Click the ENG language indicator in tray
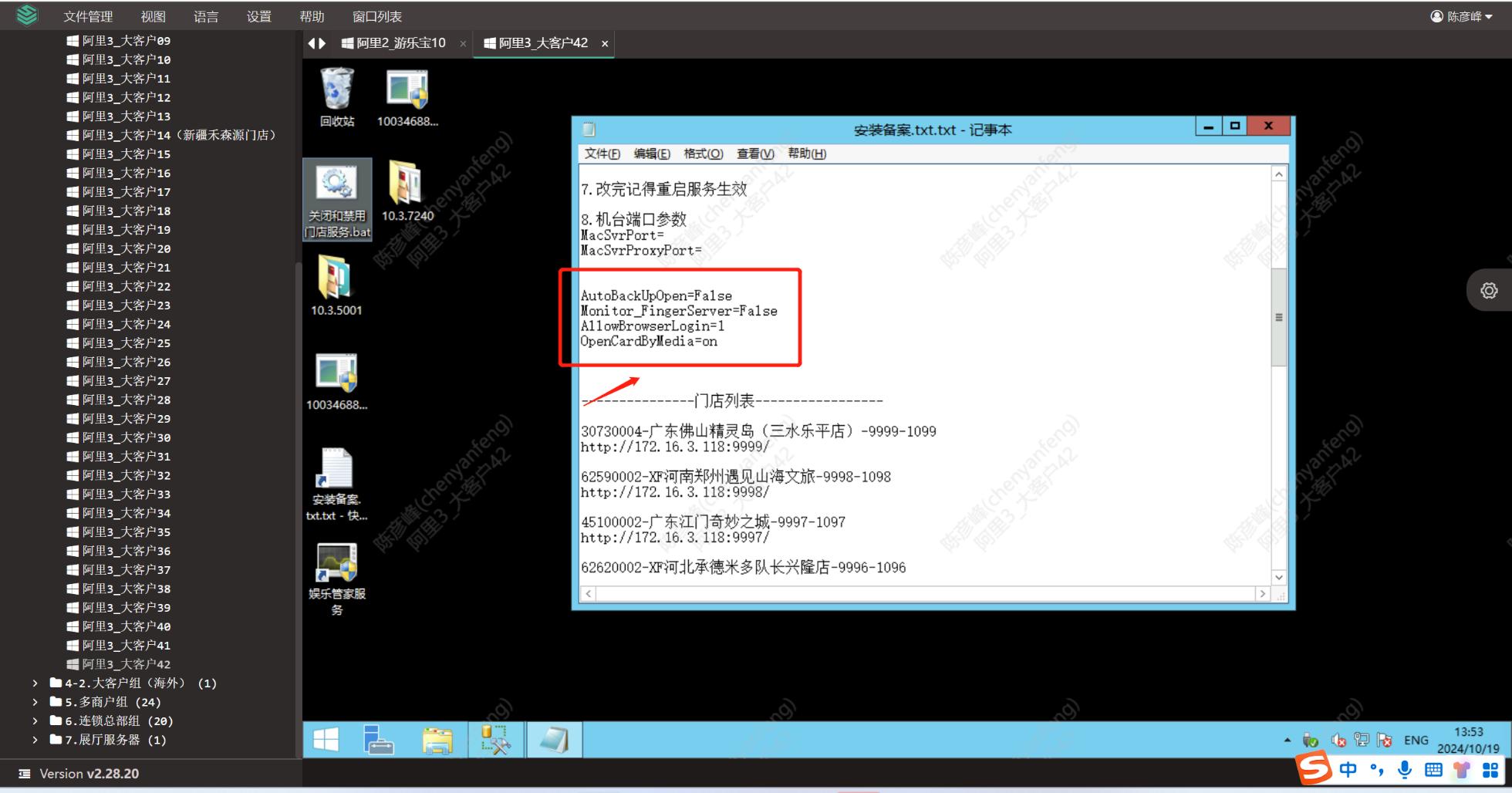 pyautogui.click(x=1416, y=741)
